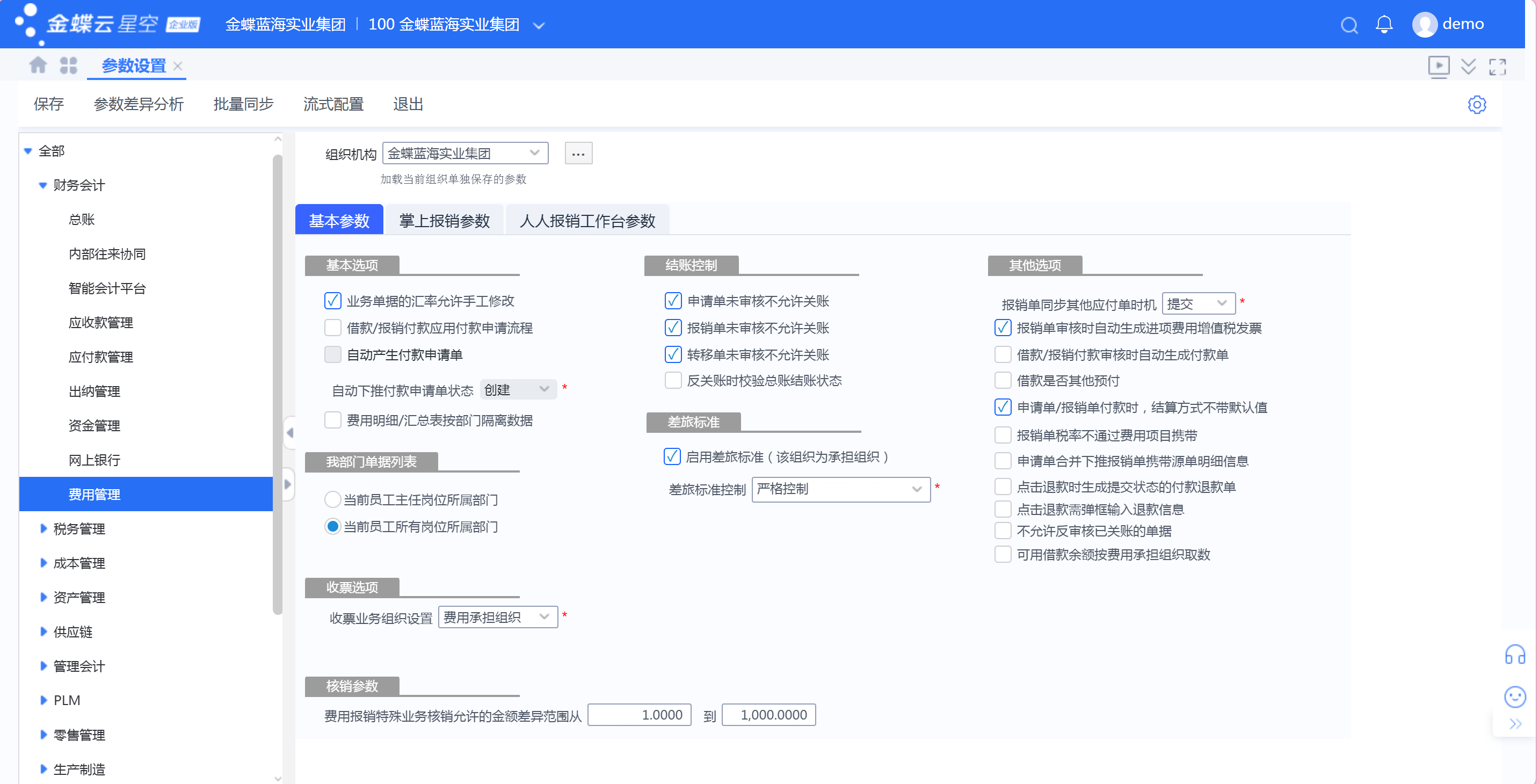Select 网上银行 in the tree

95,460
